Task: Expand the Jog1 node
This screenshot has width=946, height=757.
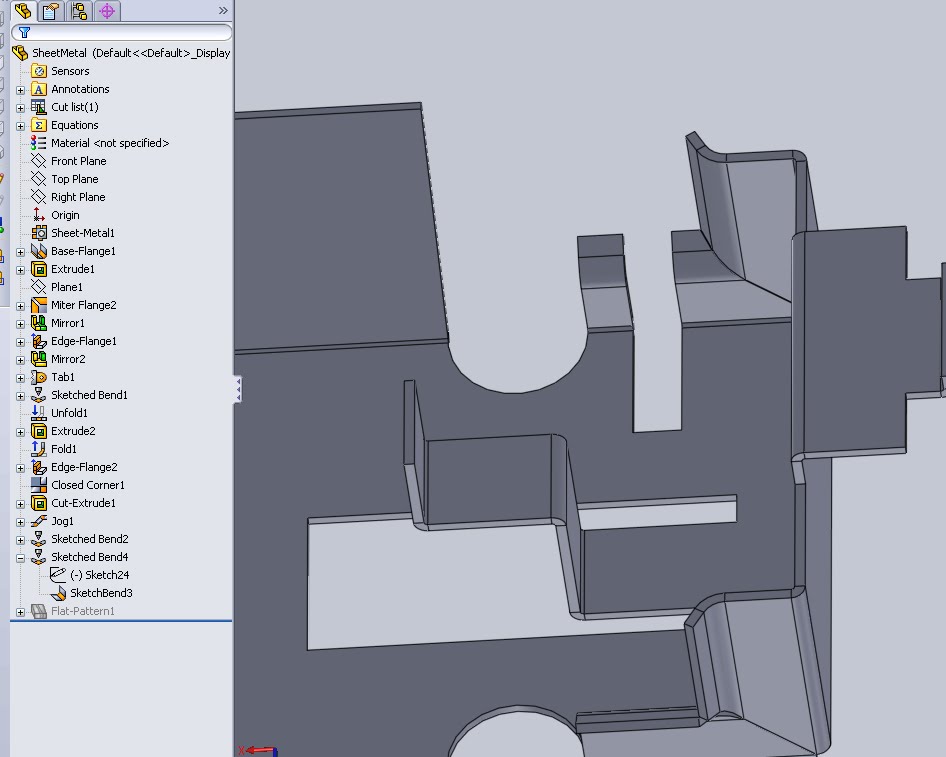Action: tap(21, 522)
